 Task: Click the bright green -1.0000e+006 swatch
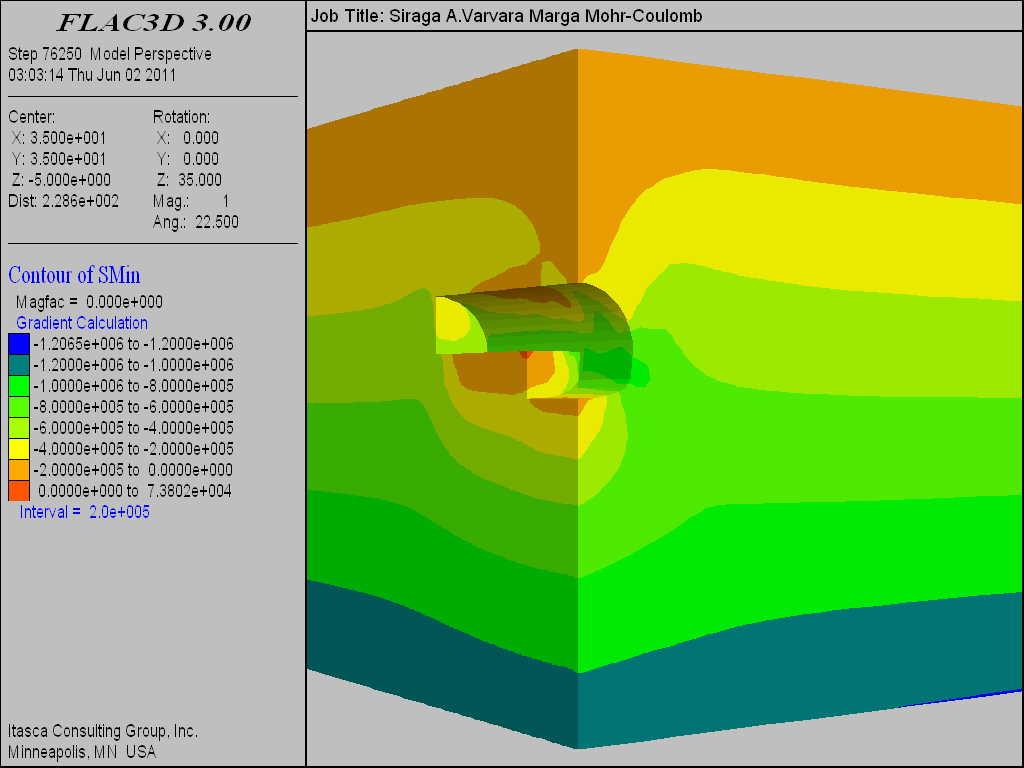pyautogui.click(x=19, y=385)
